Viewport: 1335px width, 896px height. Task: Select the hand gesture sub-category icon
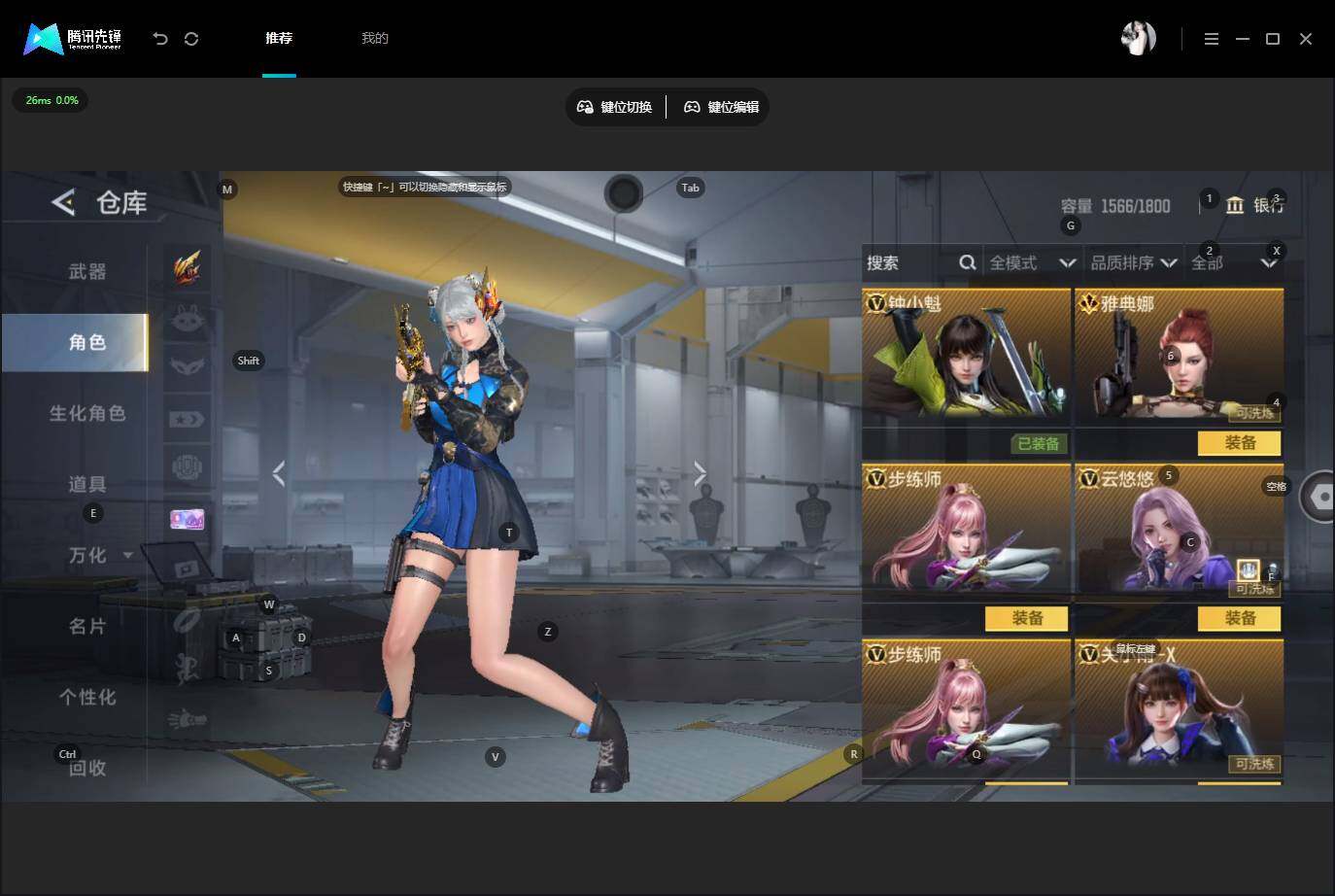188,720
